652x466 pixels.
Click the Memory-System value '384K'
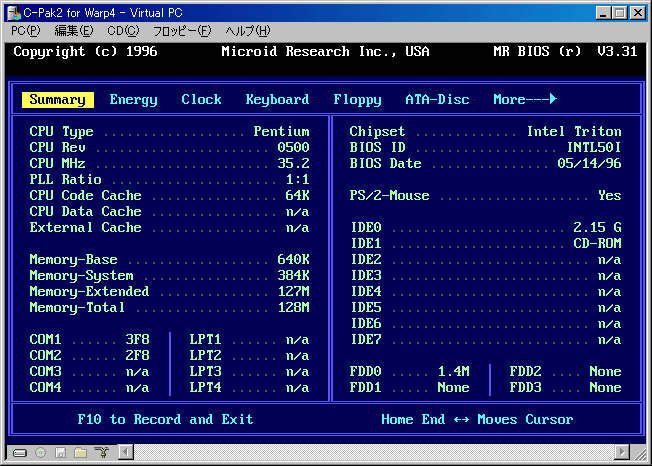coord(293,276)
